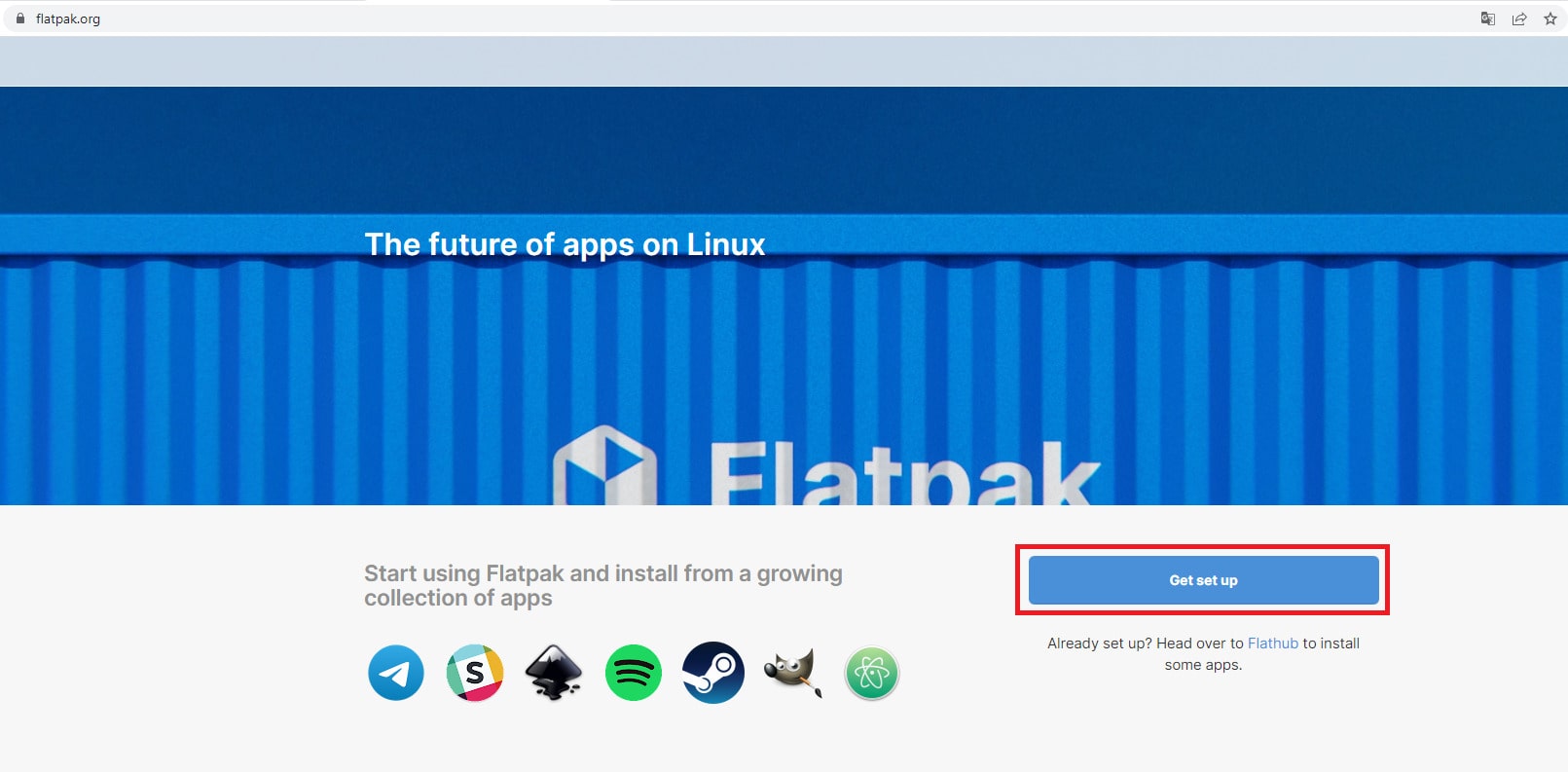This screenshot has width=1568, height=772.
Task: Click the Inkscape app icon
Action: click(x=554, y=673)
